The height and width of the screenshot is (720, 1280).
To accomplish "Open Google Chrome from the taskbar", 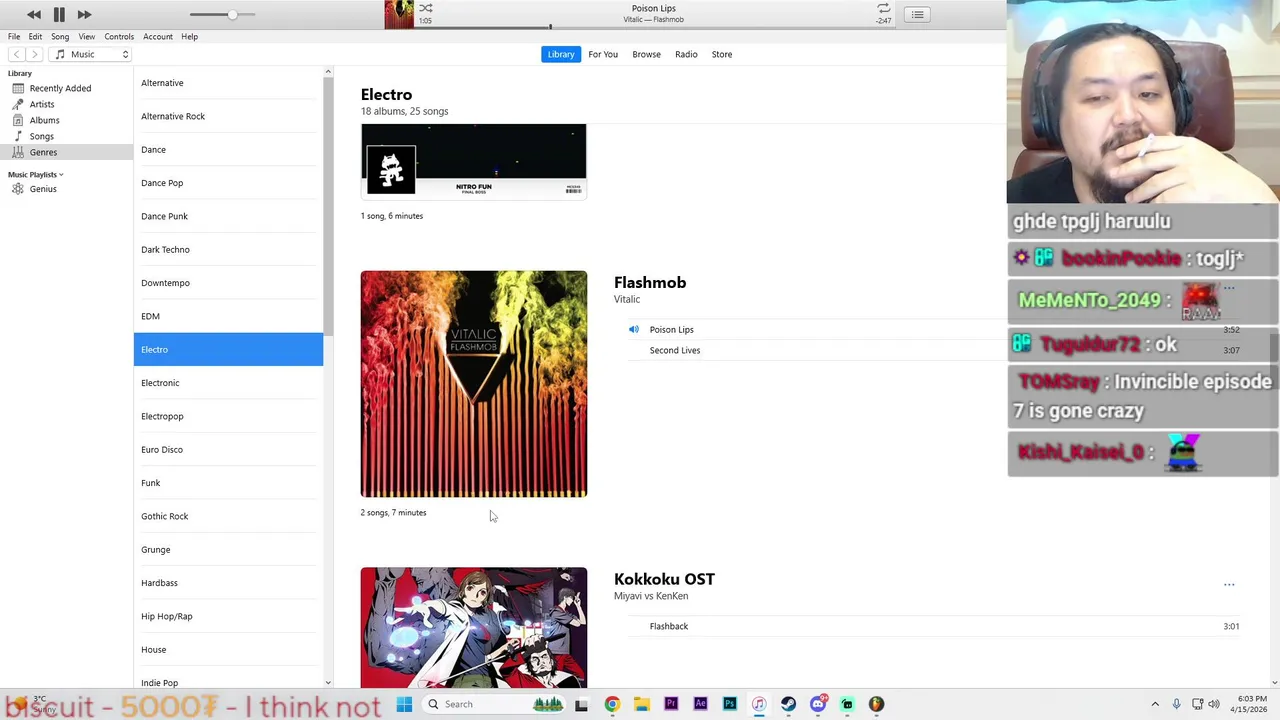I will [612, 704].
